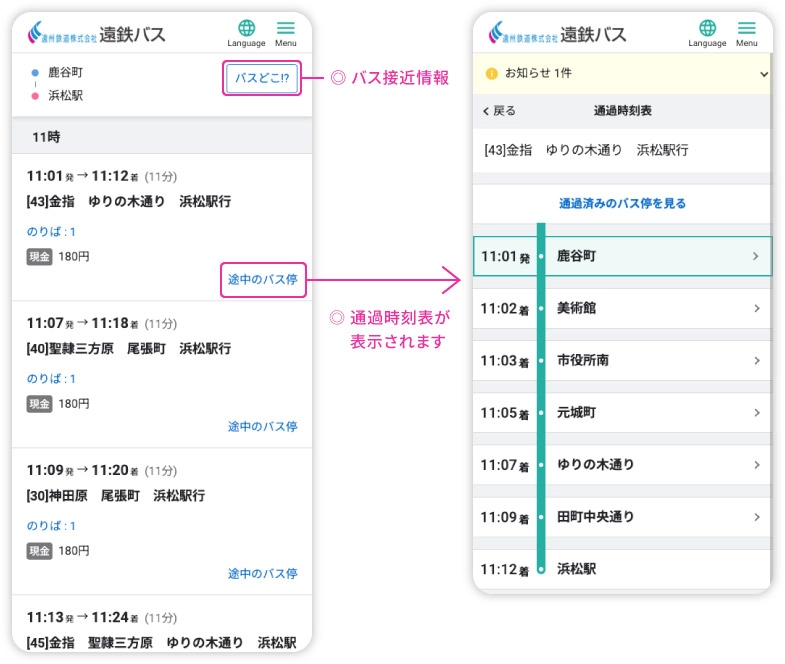Open the hamburger Menu in left phone
The width and height of the screenshot is (785, 664).
pyautogui.click(x=286, y=32)
